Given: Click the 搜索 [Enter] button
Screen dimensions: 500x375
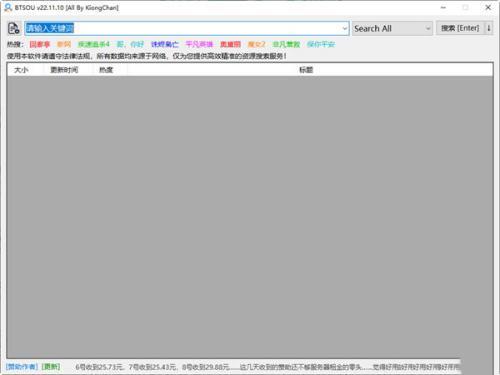Looking at the screenshot, I should (460, 28).
